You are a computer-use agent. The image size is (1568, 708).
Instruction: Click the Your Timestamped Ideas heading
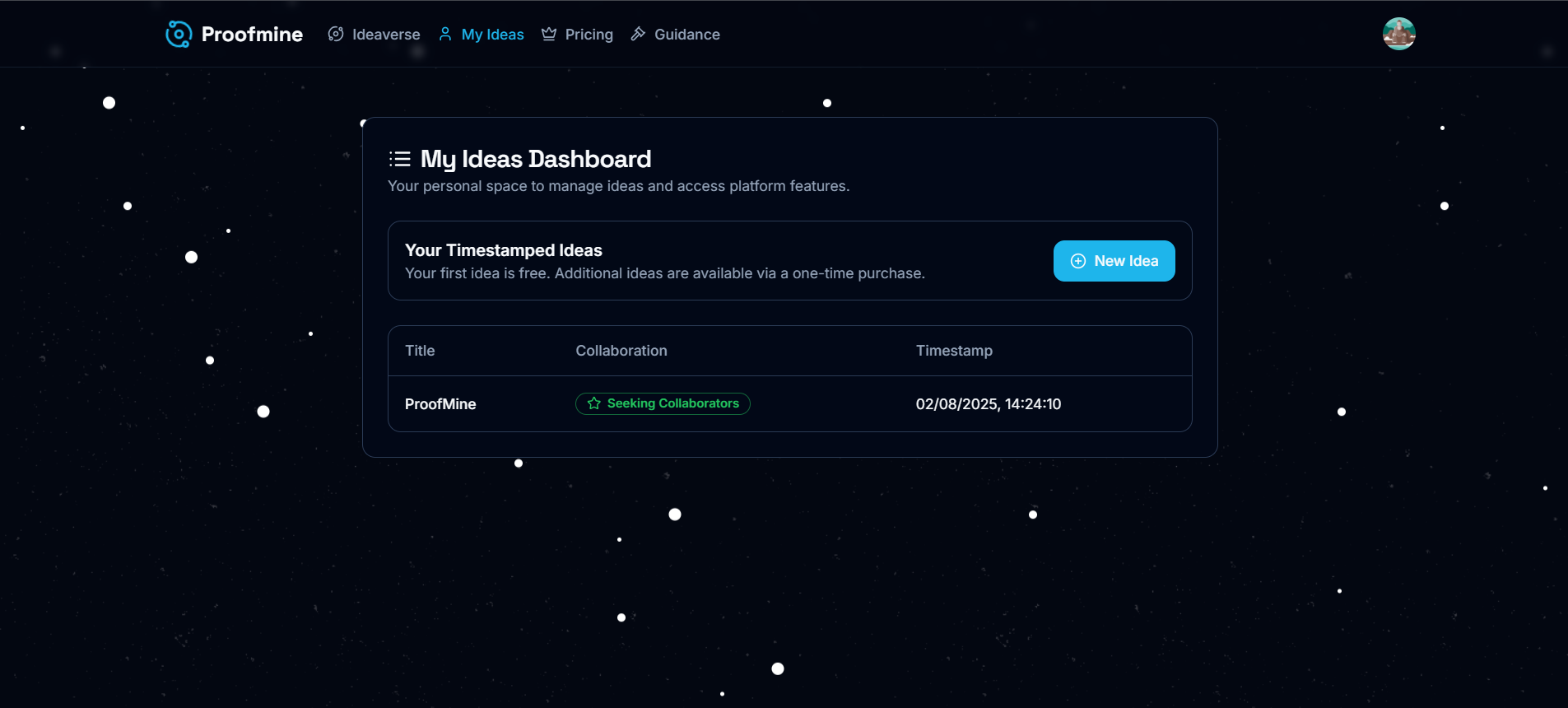pos(504,250)
